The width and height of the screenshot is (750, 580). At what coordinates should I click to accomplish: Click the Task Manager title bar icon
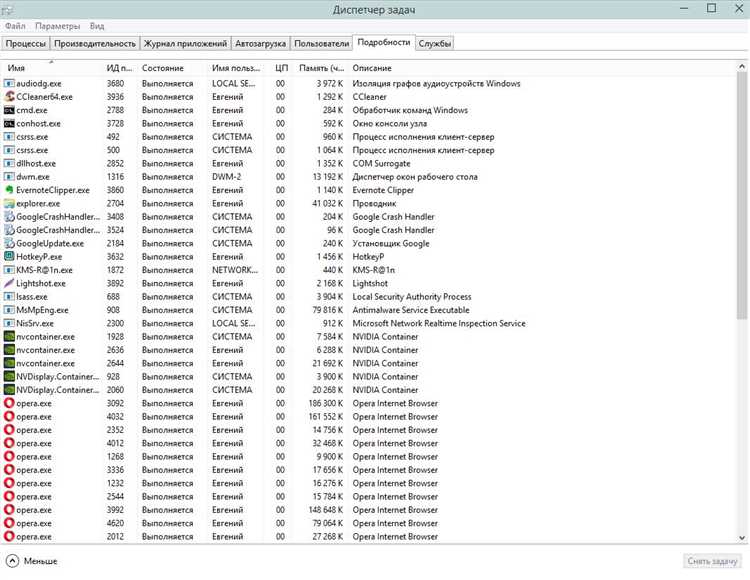click(10, 9)
